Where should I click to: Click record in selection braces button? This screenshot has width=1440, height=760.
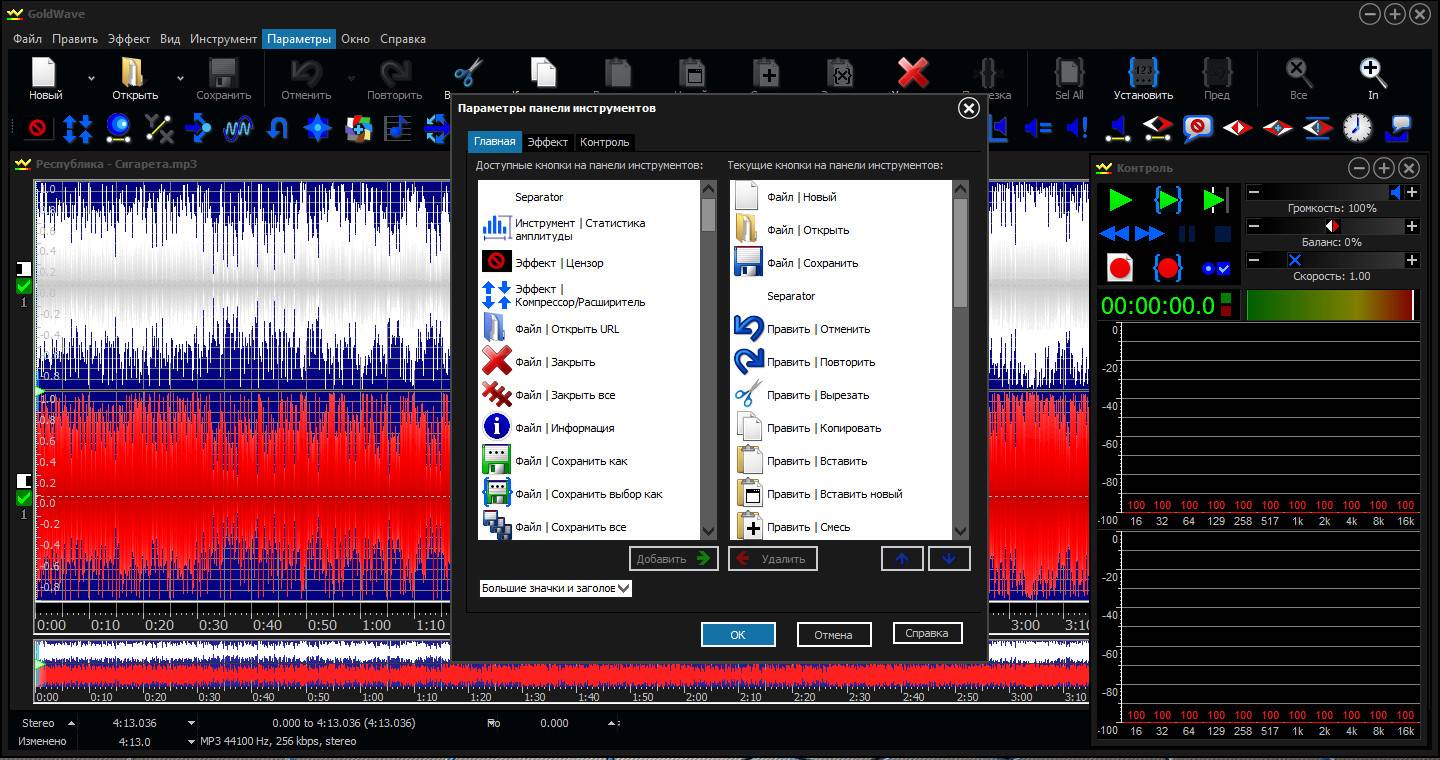1168,267
